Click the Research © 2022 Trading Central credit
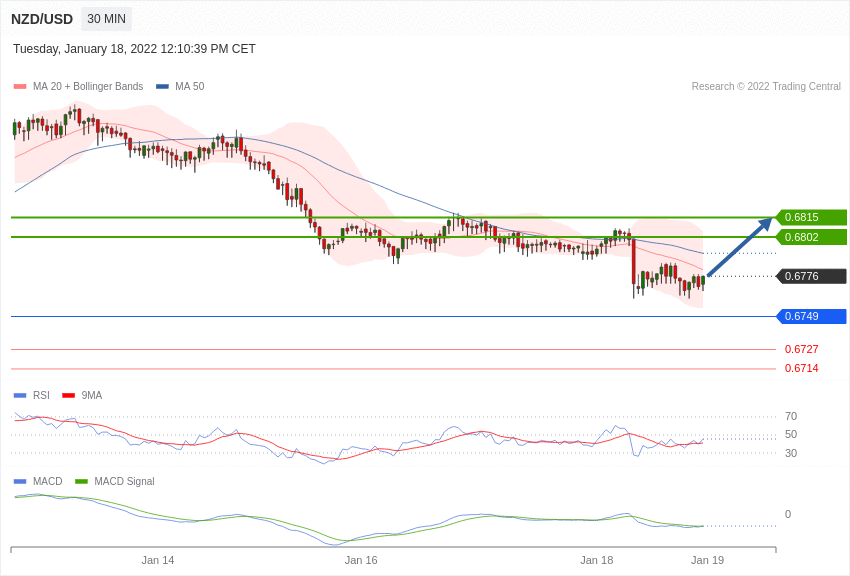This screenshot has height=576, width=850. coord(766,86)
